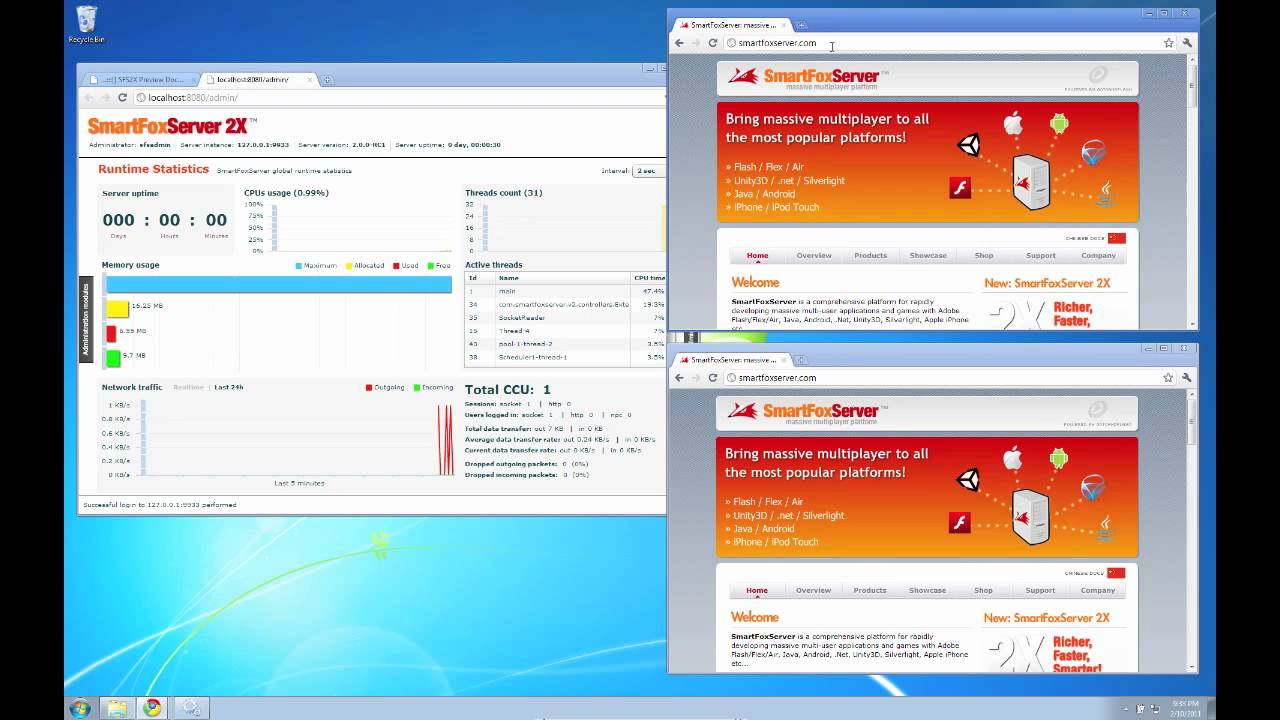
Task: Open the Recycle Bin desktop icon
Action: [x=86, y=24]
